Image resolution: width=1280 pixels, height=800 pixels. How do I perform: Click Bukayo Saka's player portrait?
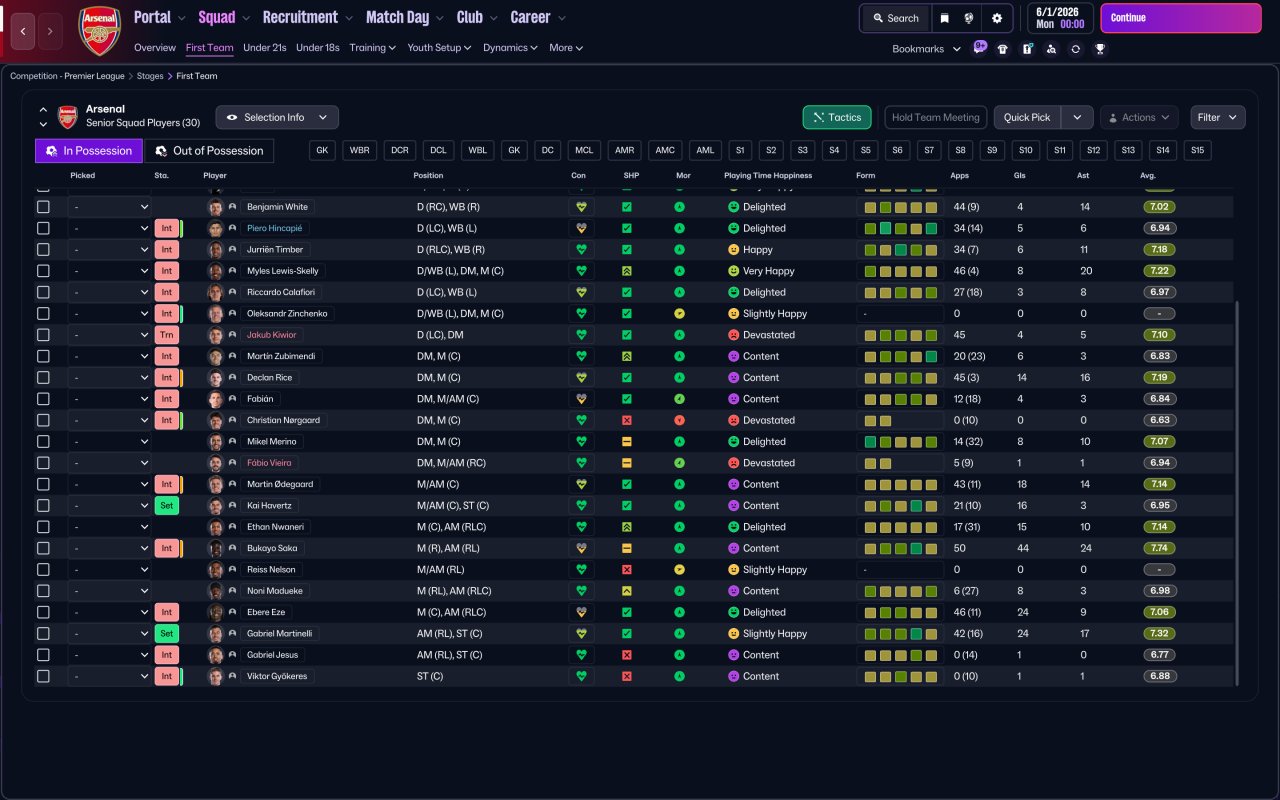(x=215, y=548)
